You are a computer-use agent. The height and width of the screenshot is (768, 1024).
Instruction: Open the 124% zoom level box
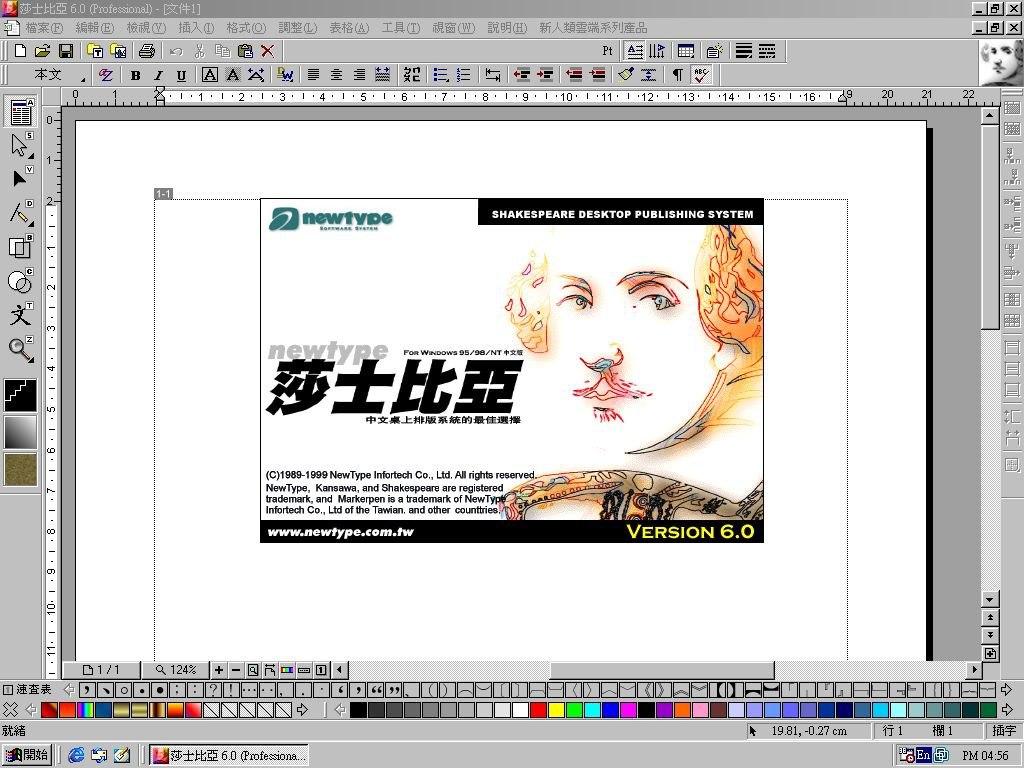tap(176, 670)
